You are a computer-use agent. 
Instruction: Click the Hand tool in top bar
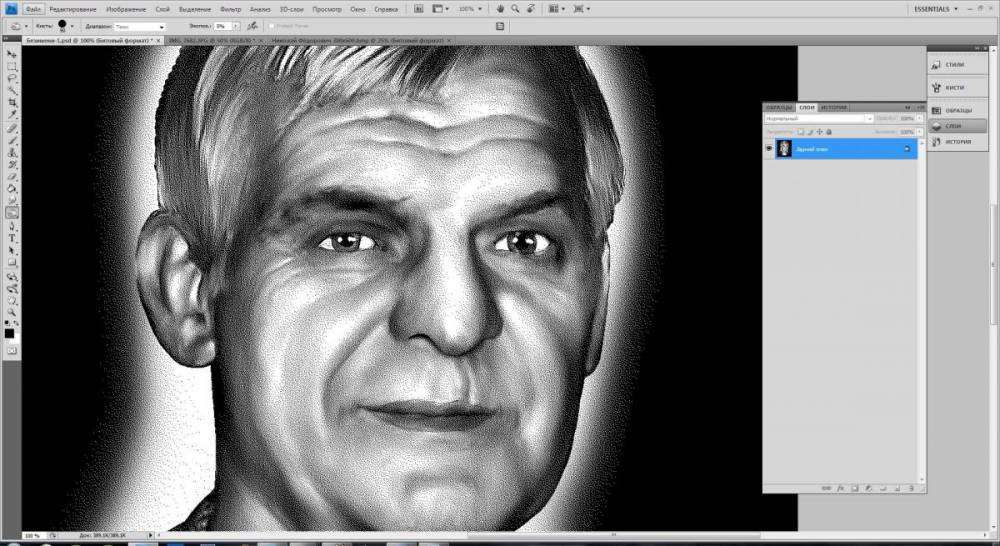tap(499, 8)
